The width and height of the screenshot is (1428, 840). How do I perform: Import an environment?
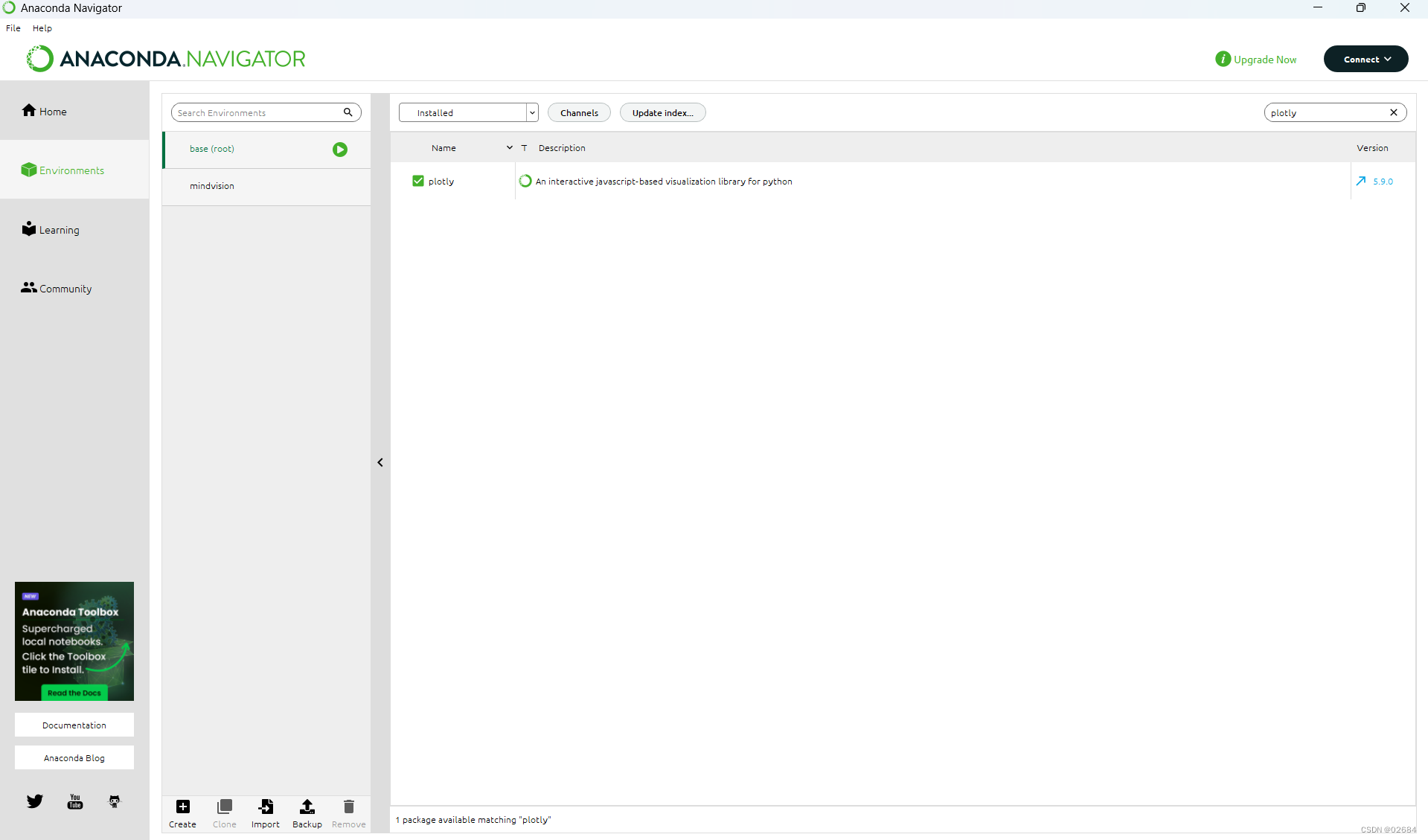266,813
